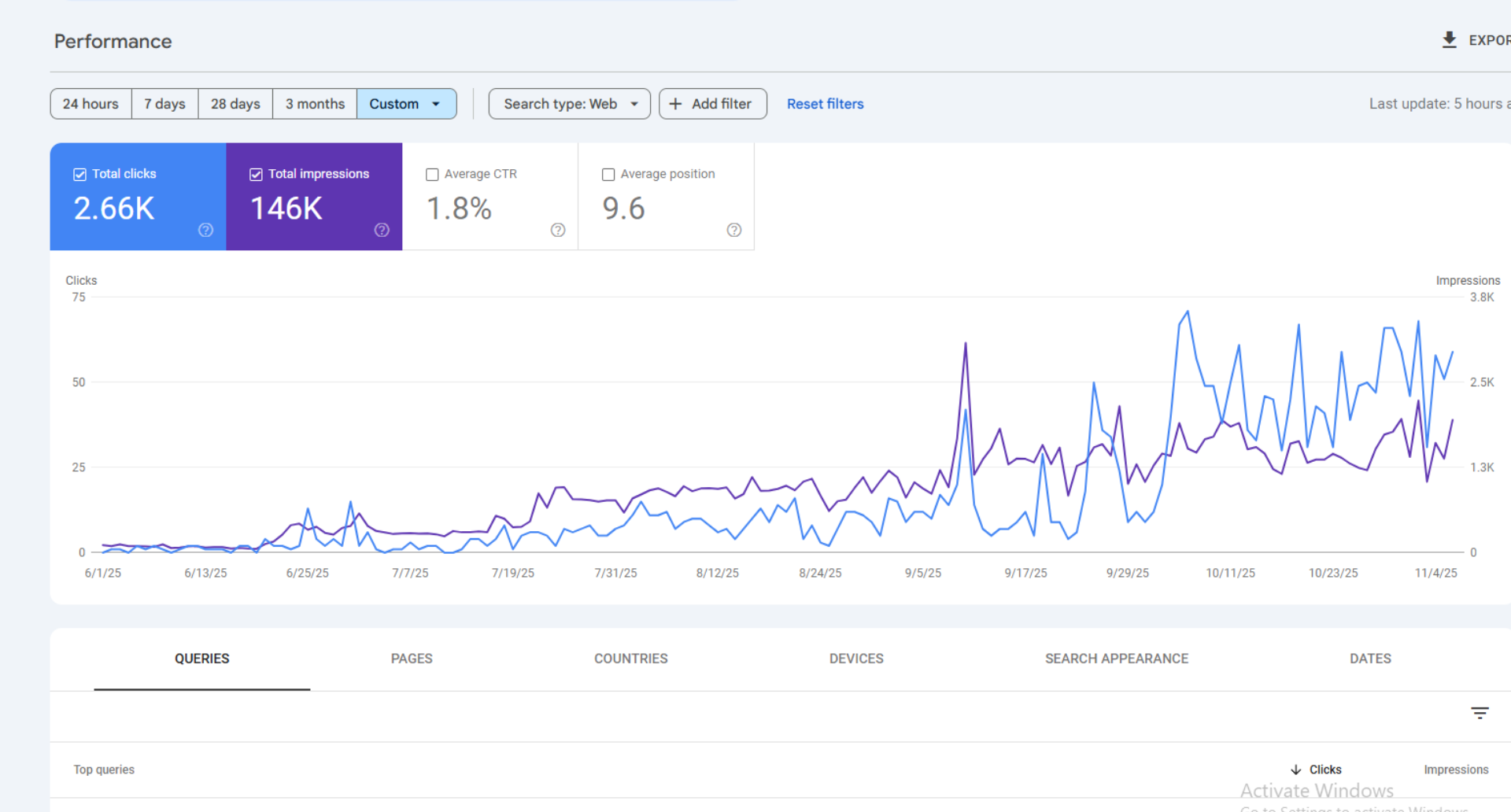Select the 3 months date range

[x=314, y=103]
